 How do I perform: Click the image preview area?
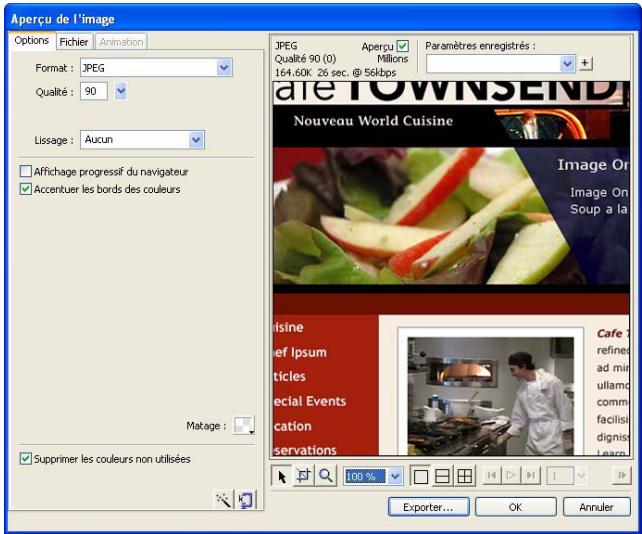point(451,268)
